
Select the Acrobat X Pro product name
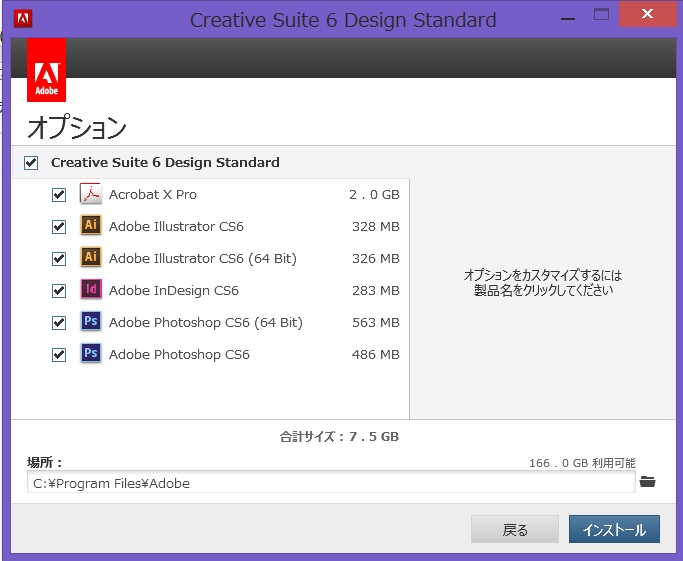pos(152,194)
